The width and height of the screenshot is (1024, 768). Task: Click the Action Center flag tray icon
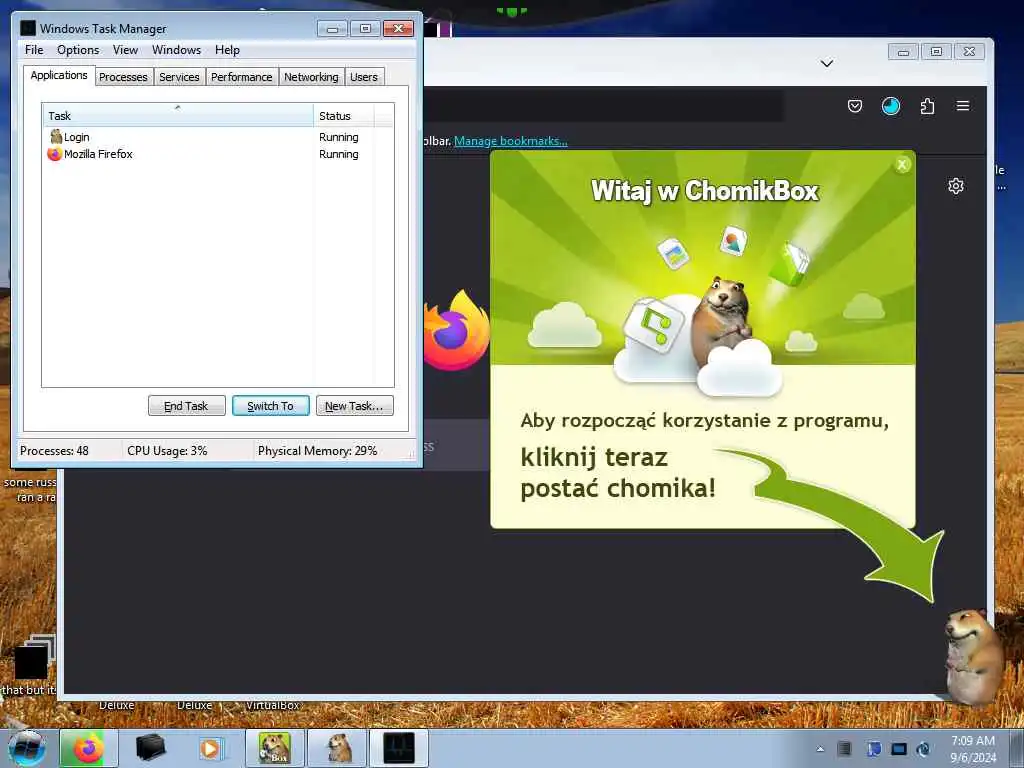point(874,748)
